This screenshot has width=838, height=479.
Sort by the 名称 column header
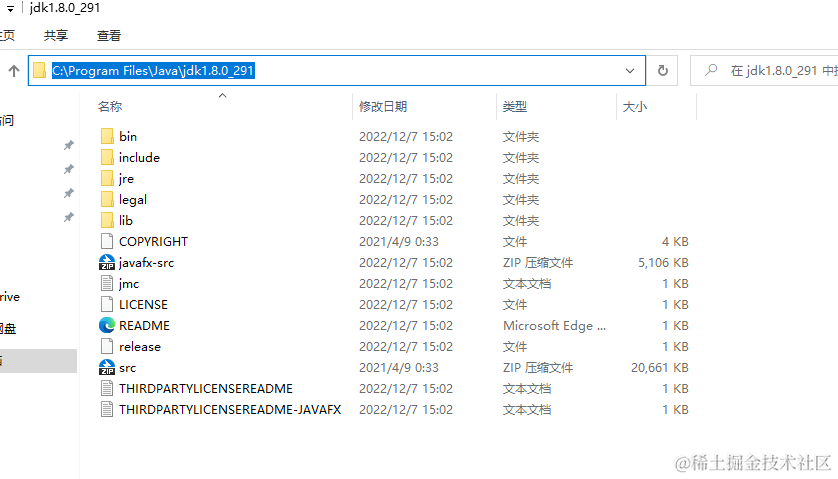(x=110, y=106)
